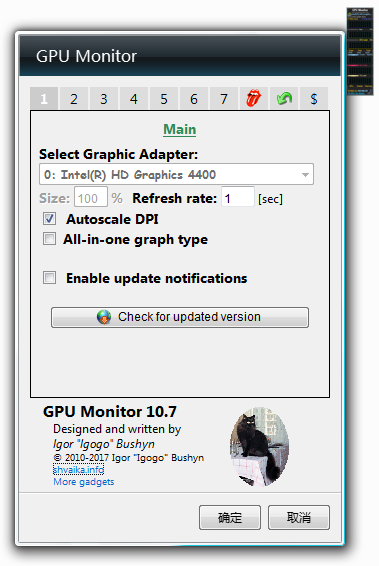Click the [sec] unit label
This screenshot has height=566, width=379.
coord(270,199)
